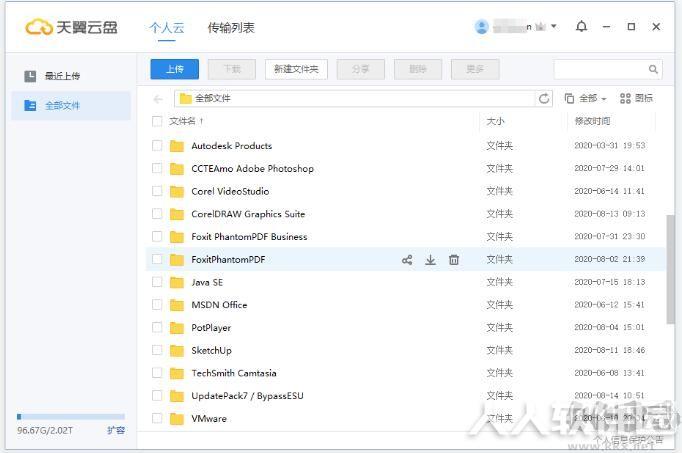Viewport: 682px width, 453px height.
Task: Click the PotPlayer folder icon
Action: click(x=177, y=328)
